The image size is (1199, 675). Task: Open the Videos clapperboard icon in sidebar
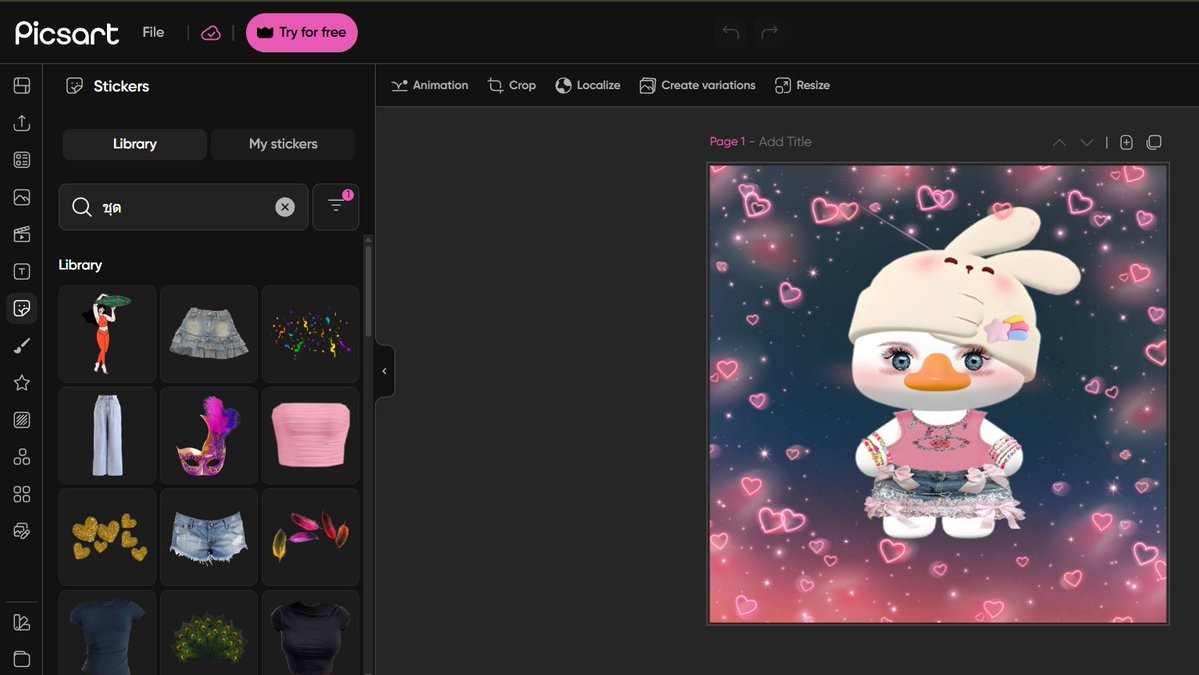coord(21,234)
